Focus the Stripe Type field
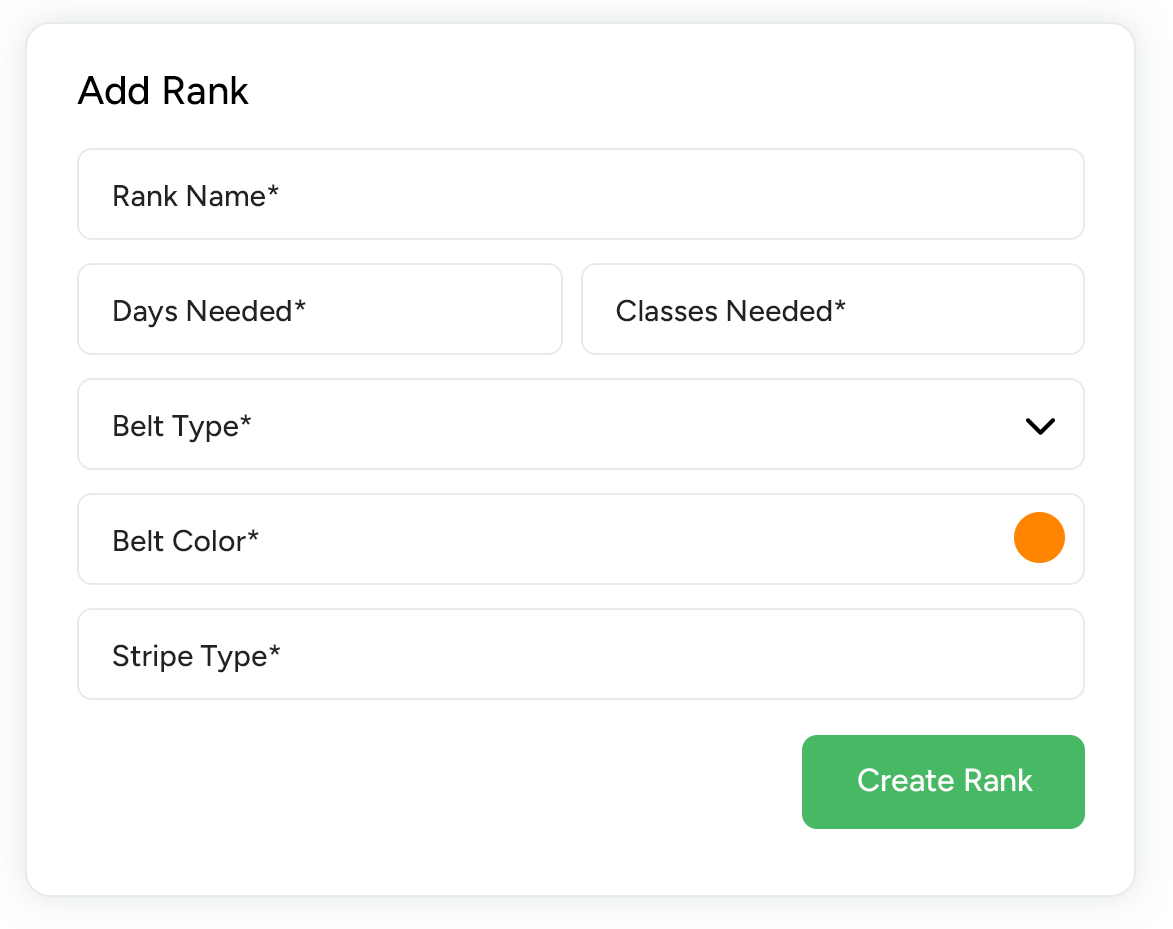Viewport: 1173px width, 929px height. (x=580, y=655)
